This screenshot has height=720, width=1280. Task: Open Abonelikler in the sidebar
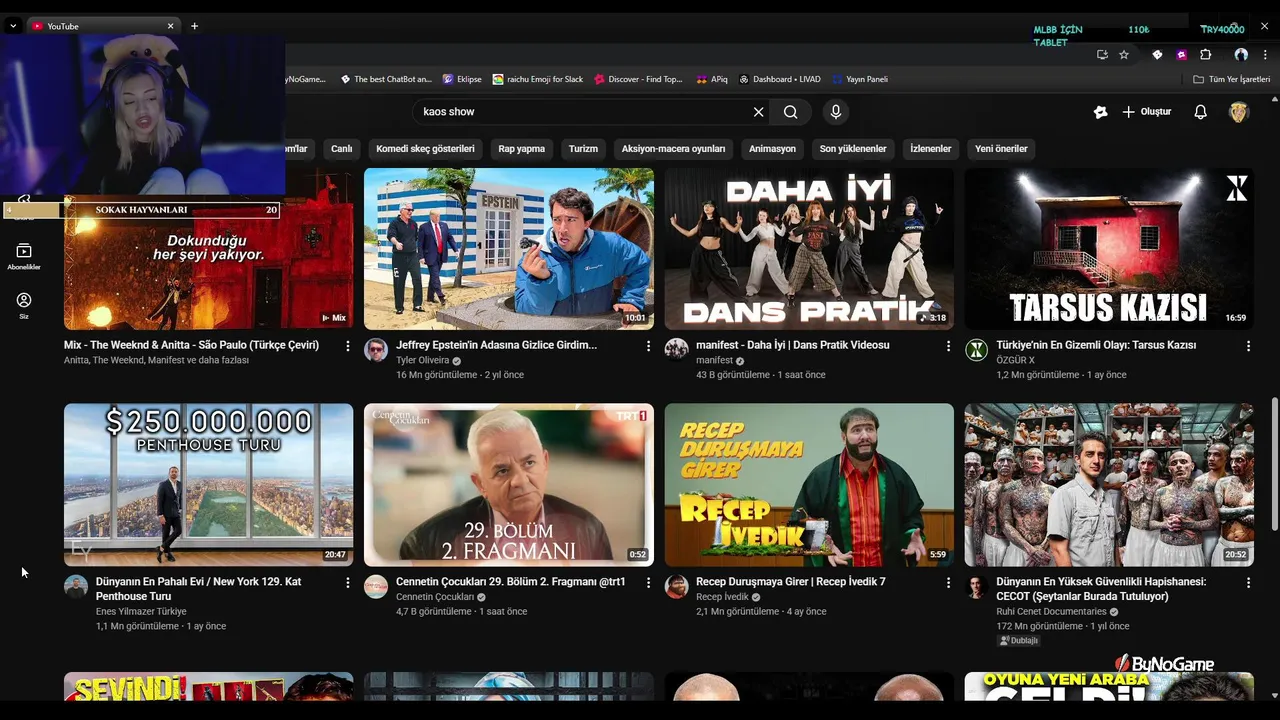tap(24, 256)
